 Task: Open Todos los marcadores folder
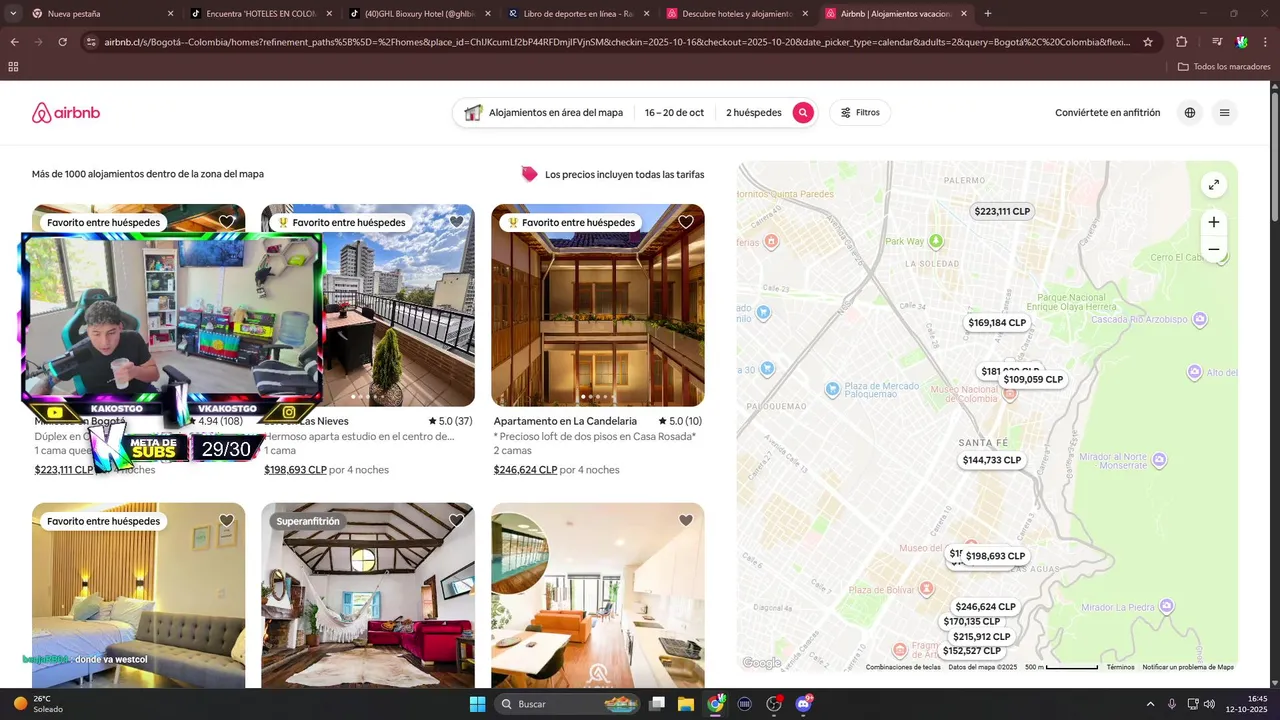click(x=1224, y=67)
